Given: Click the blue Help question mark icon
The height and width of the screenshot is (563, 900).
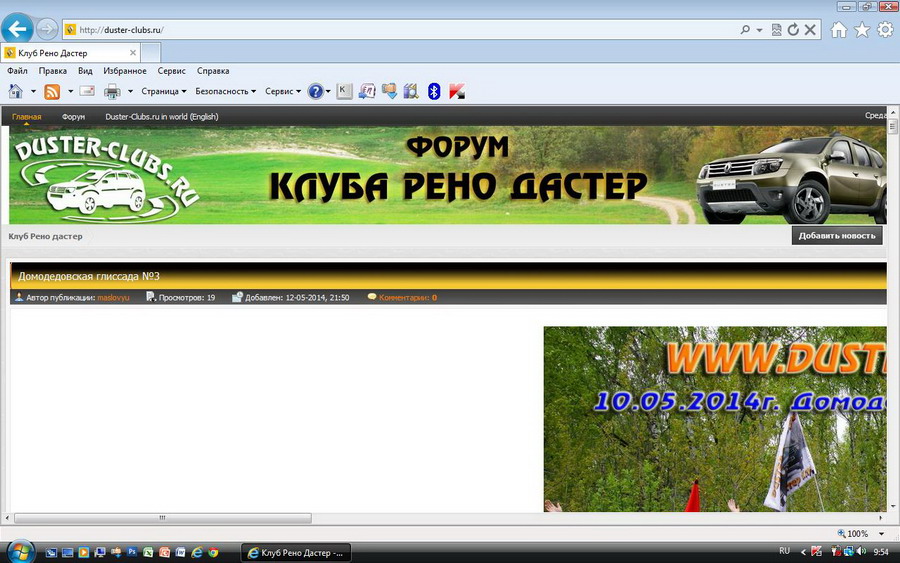Looking at the screenshot, I should pyautogui.click(x=316, y=92).
